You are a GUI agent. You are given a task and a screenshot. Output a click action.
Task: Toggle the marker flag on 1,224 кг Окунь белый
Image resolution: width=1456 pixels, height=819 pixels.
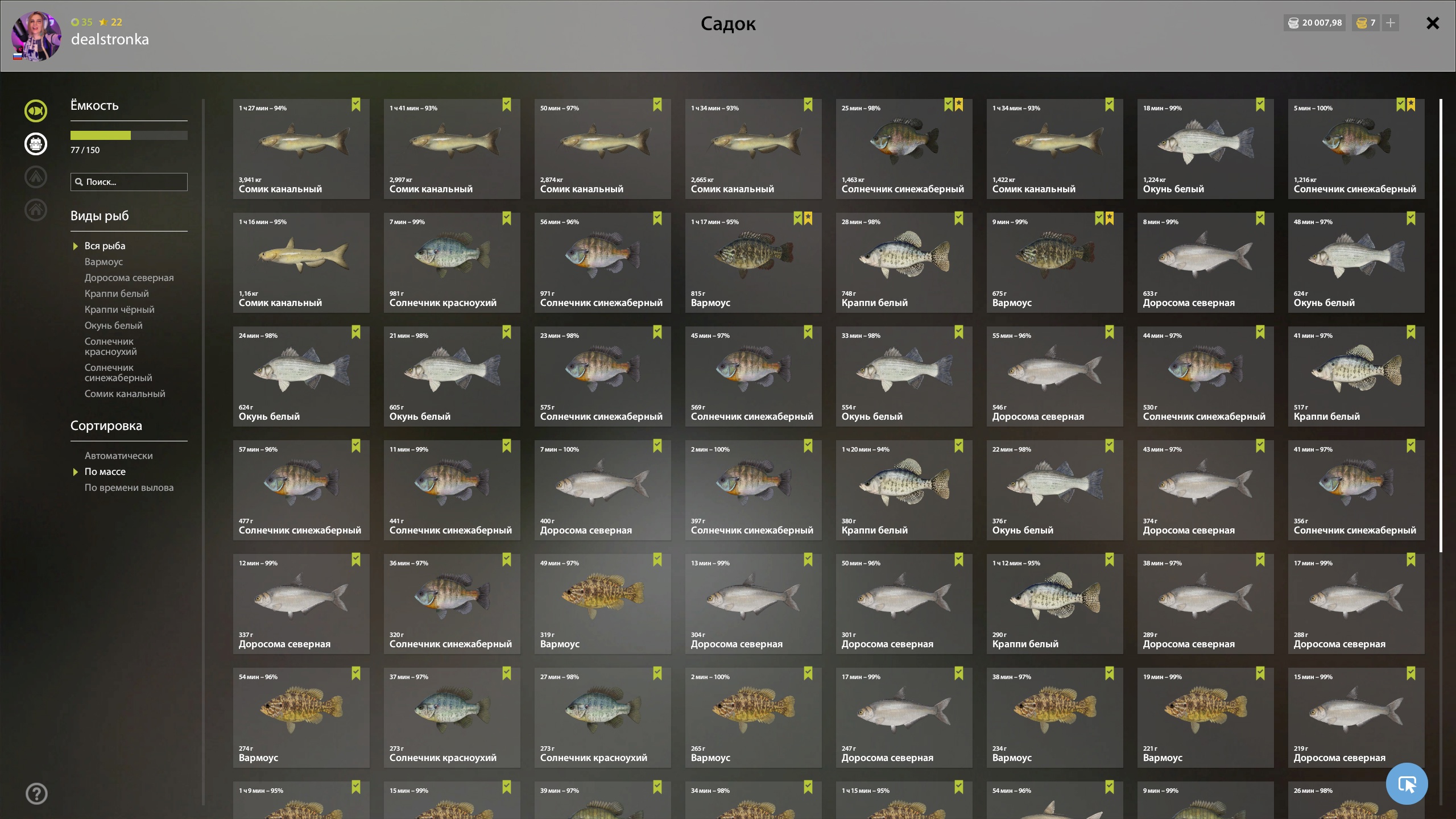(1260, 105)
